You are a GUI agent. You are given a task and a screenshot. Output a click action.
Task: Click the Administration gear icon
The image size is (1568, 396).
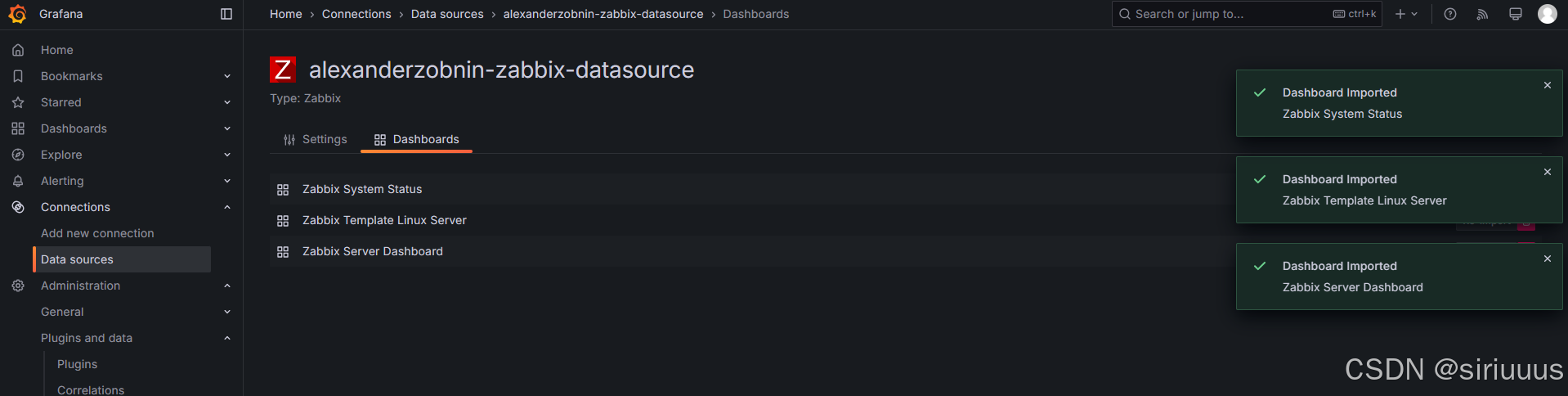[x=18, y=286]
